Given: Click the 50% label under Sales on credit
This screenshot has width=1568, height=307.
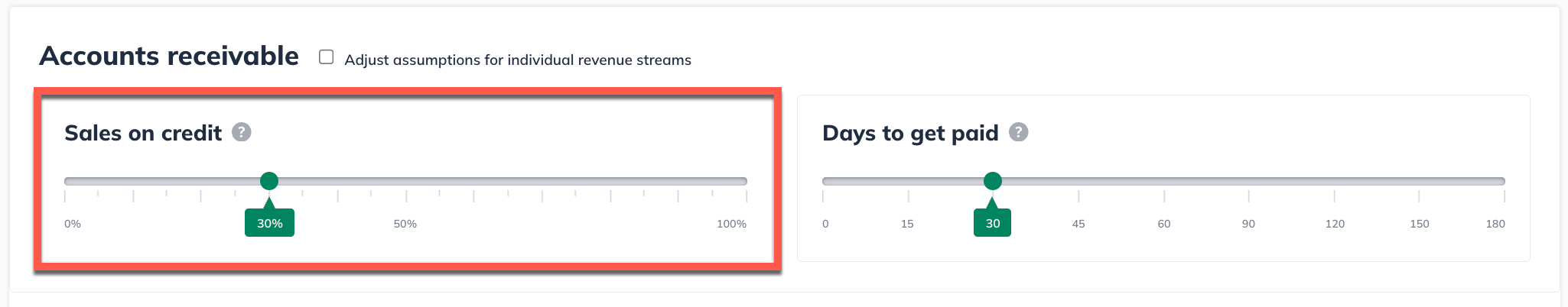Looking at the screenshot, I should [405, 224].
